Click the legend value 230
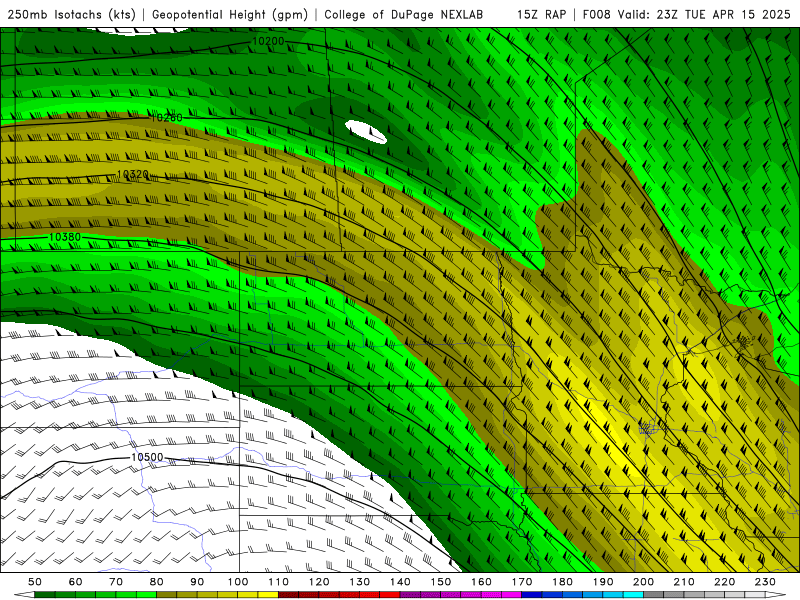This screenshot has width=800, height=600. coord(765,582)
